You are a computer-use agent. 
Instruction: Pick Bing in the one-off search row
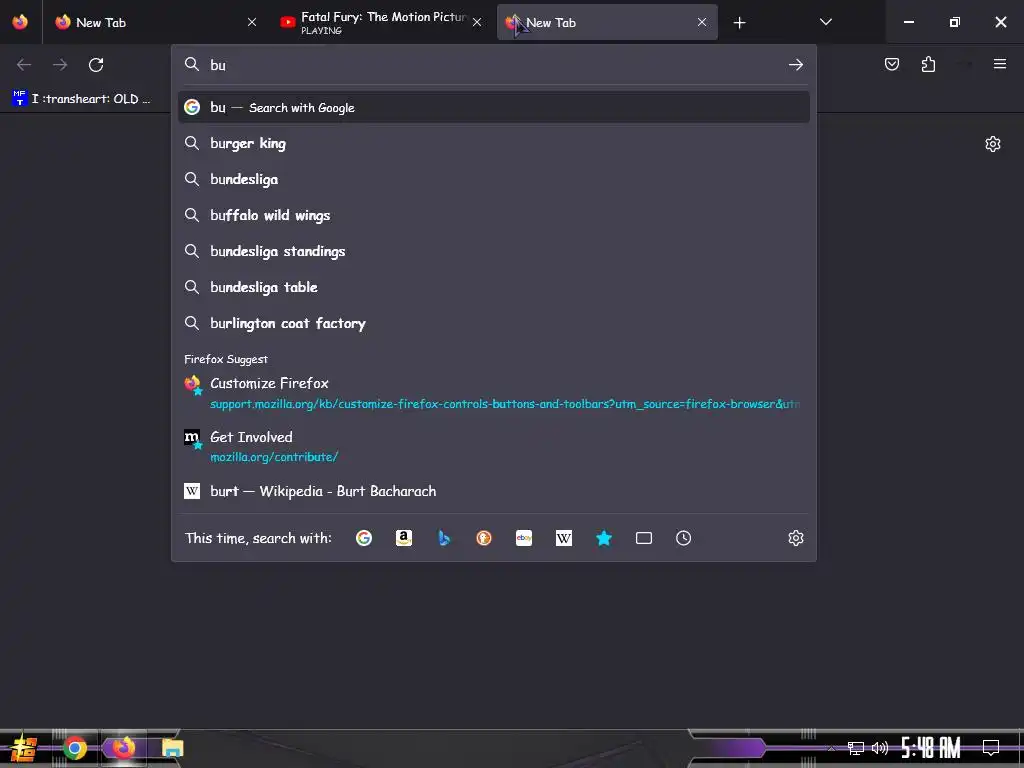pos(444,537)
